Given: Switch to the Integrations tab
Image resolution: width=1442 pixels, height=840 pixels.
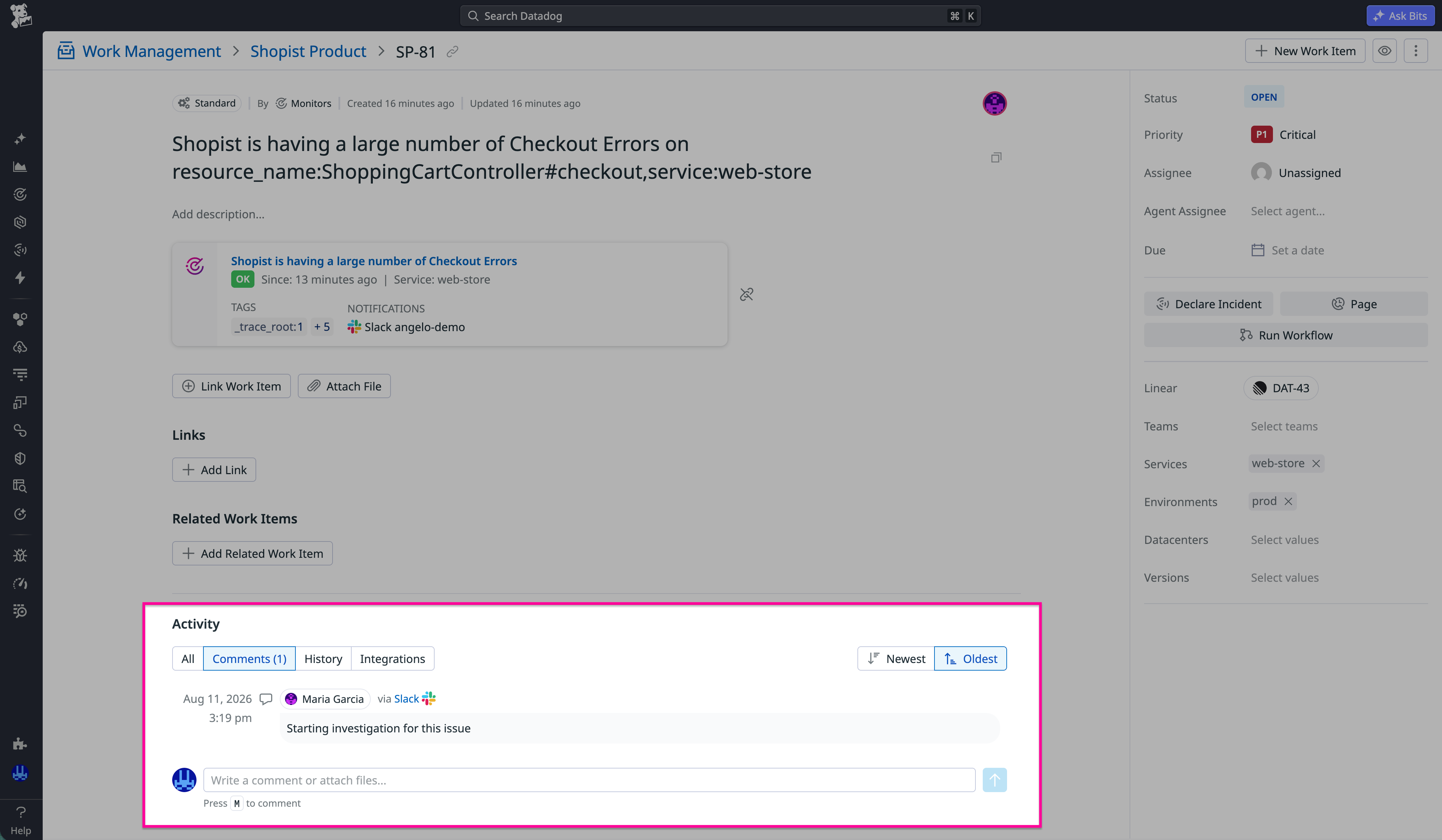Looking at the screenshot, I should (393, 658).
